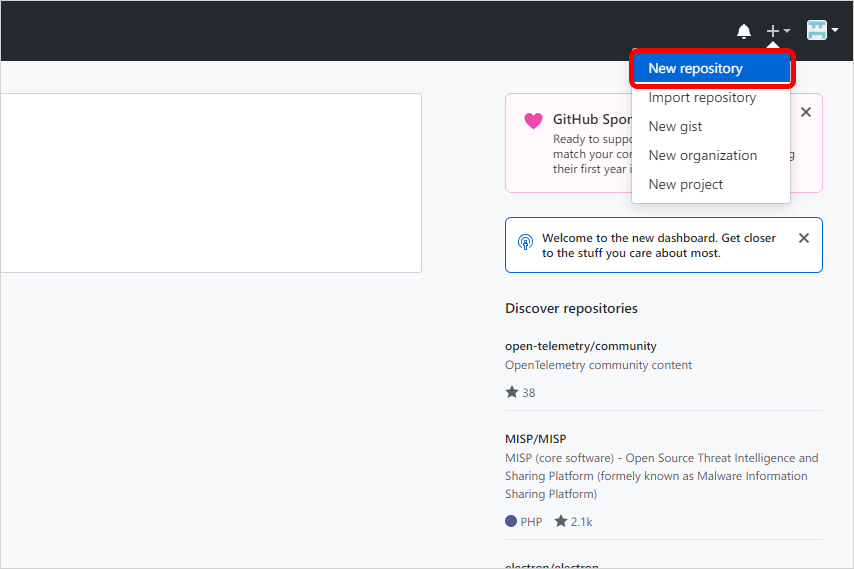This screenshot has height=569, width=854.
Task: Open the notifications bell
Action: tap(743, 31)
